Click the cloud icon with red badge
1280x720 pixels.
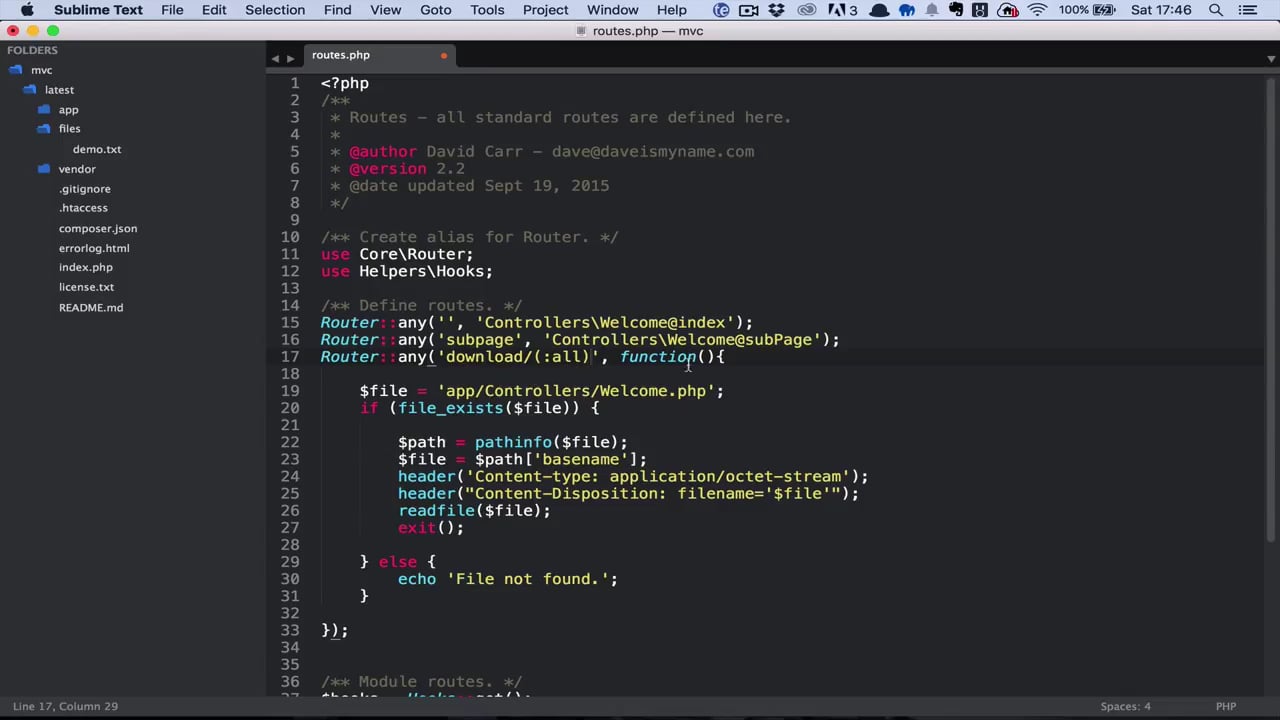pyautogui.click(x=1008, y=10)
